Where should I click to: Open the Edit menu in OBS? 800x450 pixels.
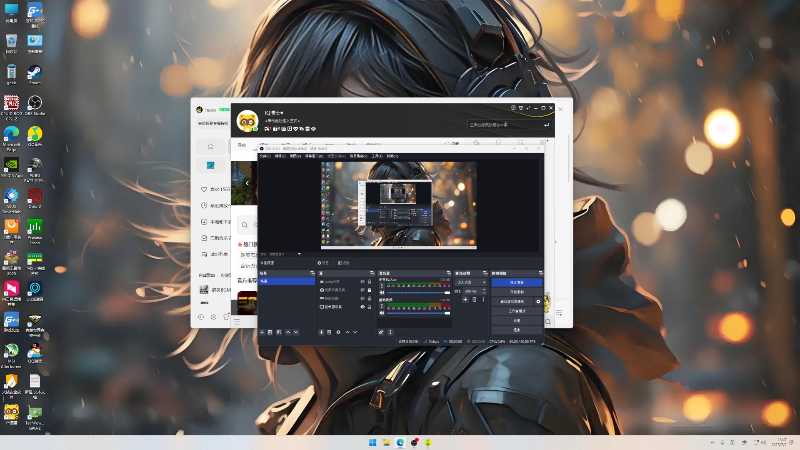[x=280, y=156]
